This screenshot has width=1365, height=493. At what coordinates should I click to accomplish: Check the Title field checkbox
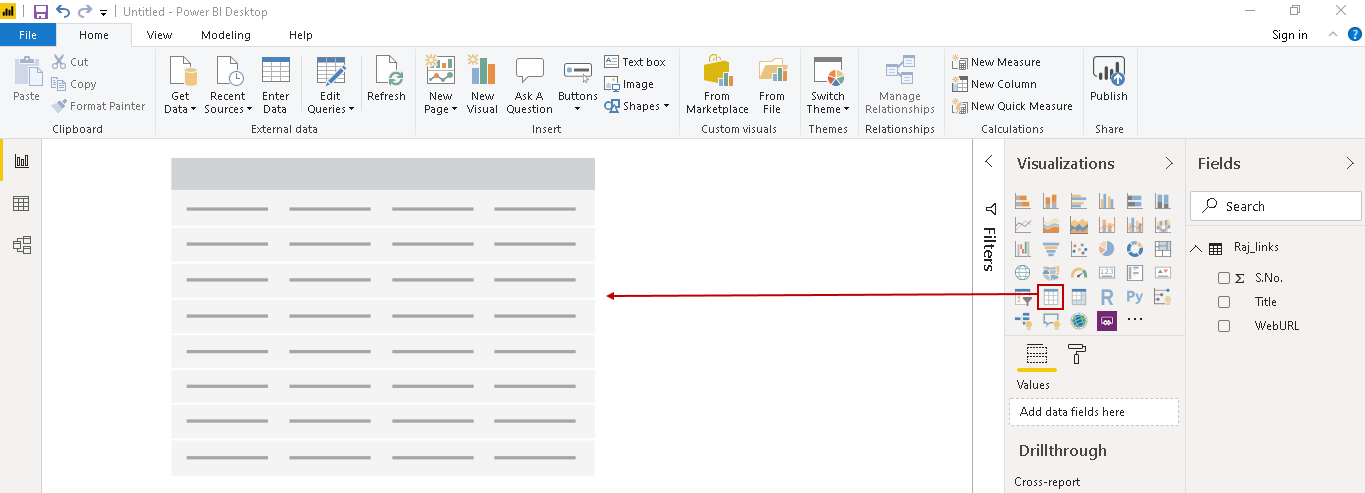click(1224, 302)
